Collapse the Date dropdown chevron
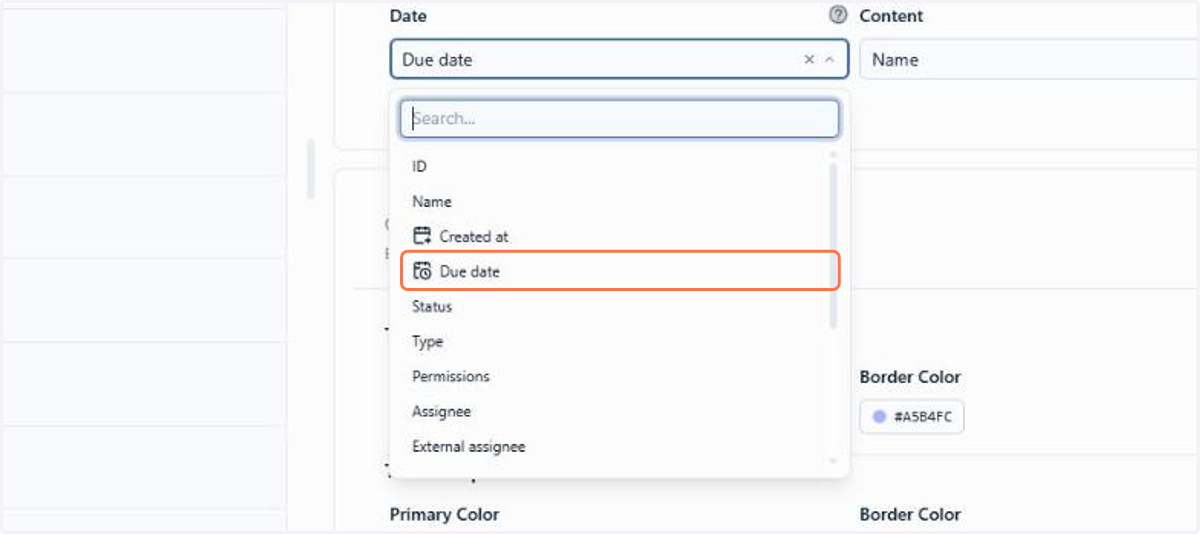This screenshot has height=534, width=1200. pyautogui.click(x=829, y=60)
